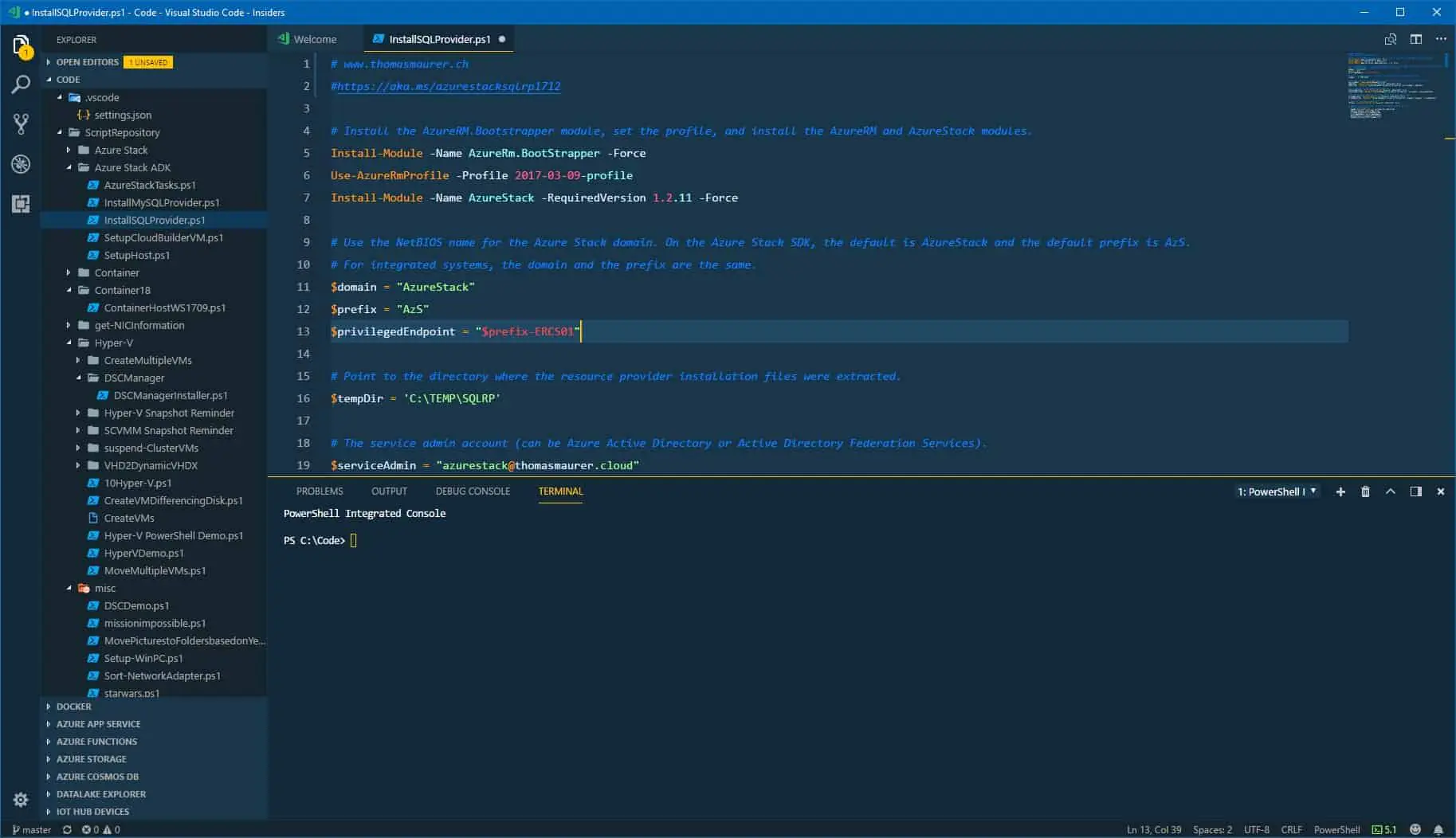Split the editor with the split icon
The image size is (1456, 838).
point(1415,39)
